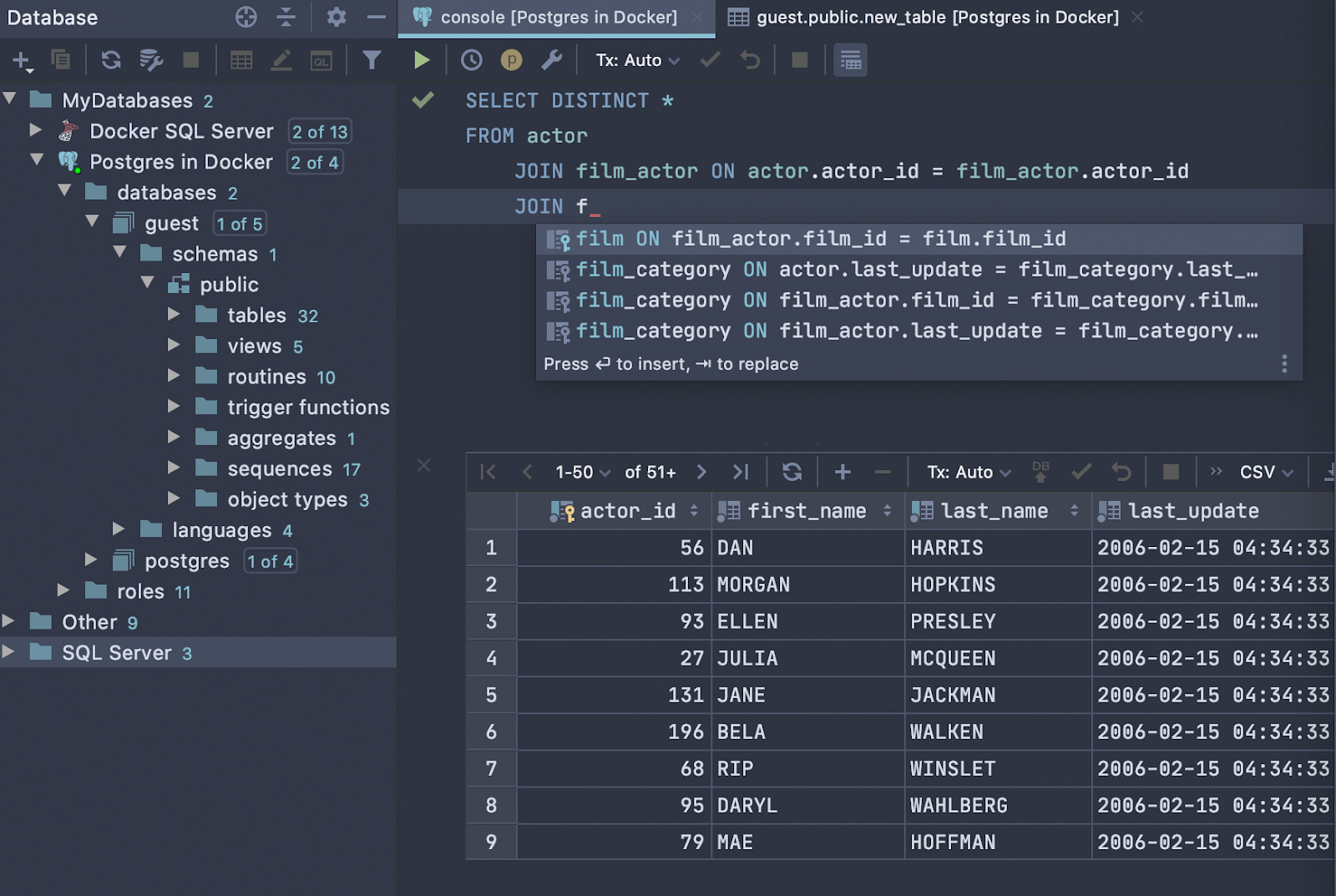This screenshot has height=896, width=1336.
Task: Rollback the transaction with the undo icon
Action: 1121,472
